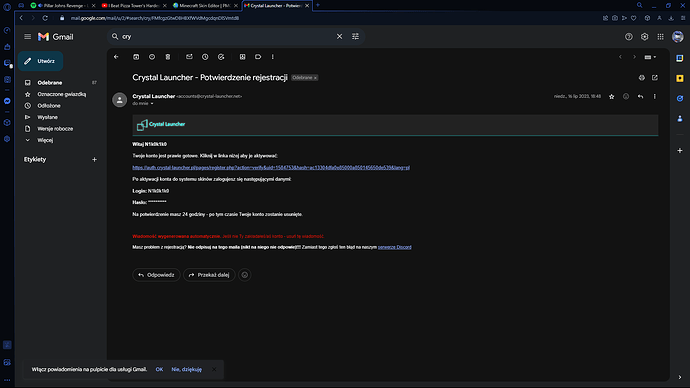The image size is (690, 388).
Task: Open Messenger in browser sidebar
Action: [7, 101]
